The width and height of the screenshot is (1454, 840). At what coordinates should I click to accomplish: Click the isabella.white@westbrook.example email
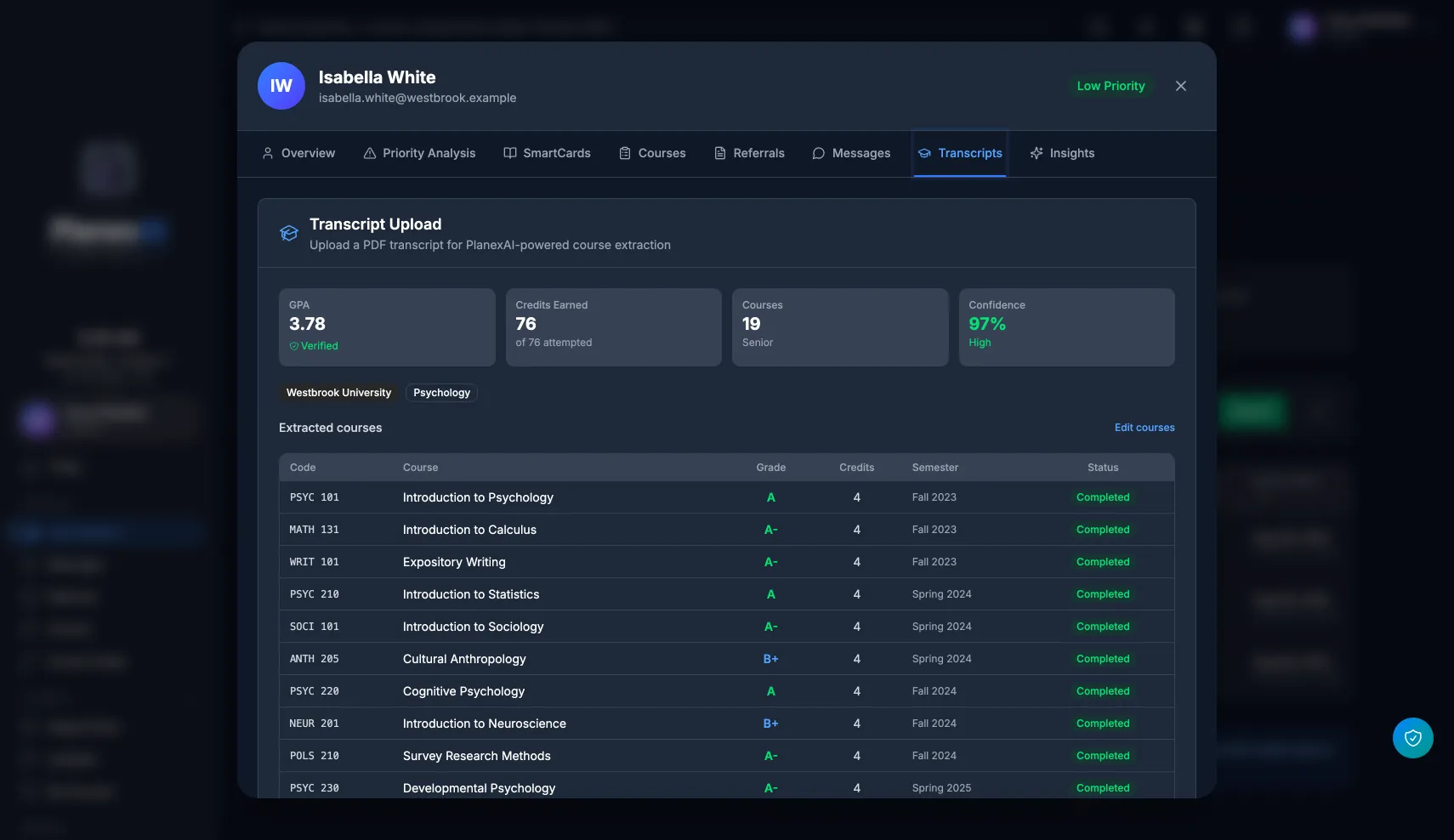(x=417, y=98)
